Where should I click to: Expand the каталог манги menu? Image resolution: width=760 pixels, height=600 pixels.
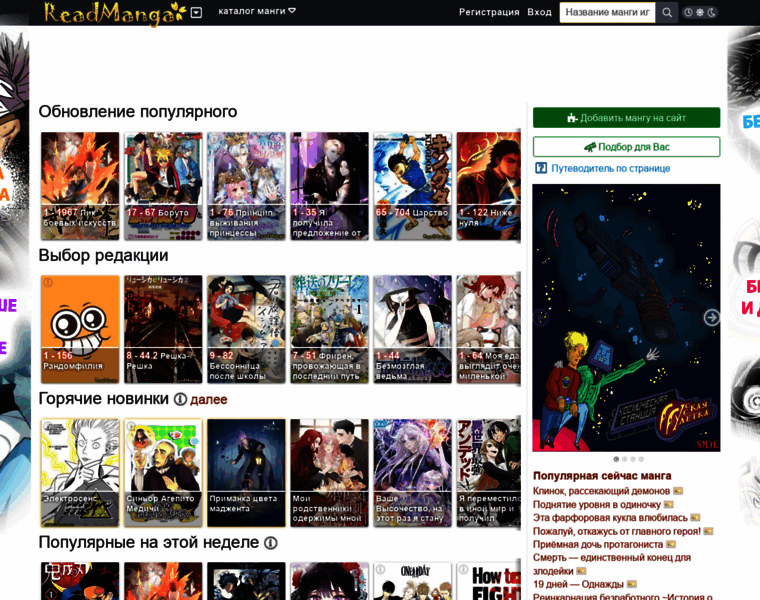[256, 11]
